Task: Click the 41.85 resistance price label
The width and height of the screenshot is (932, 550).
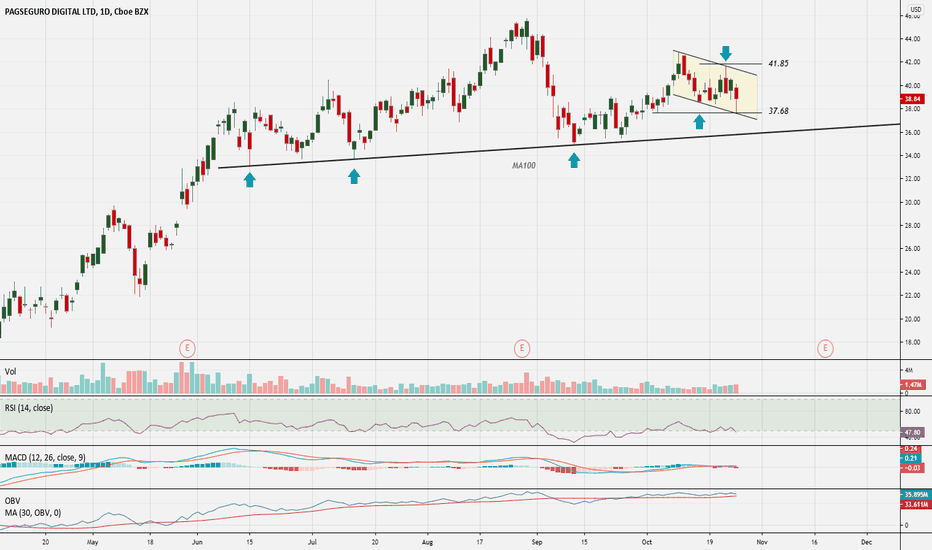Action: point(778,64)
